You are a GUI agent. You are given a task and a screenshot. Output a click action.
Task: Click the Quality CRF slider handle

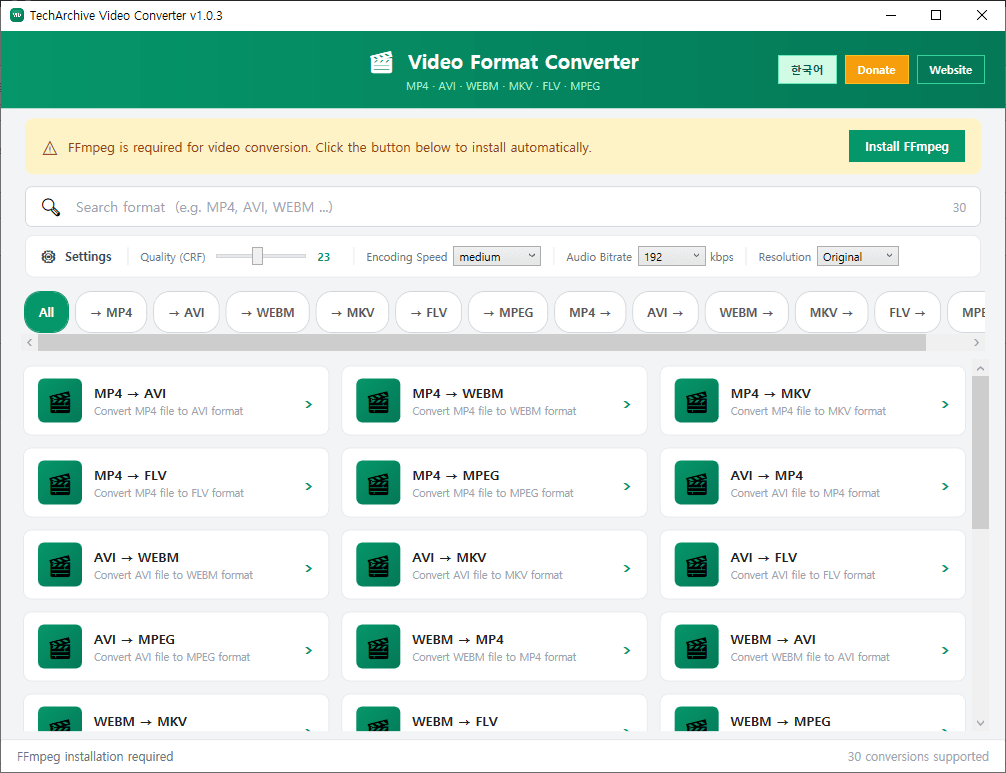click(257, 257)
